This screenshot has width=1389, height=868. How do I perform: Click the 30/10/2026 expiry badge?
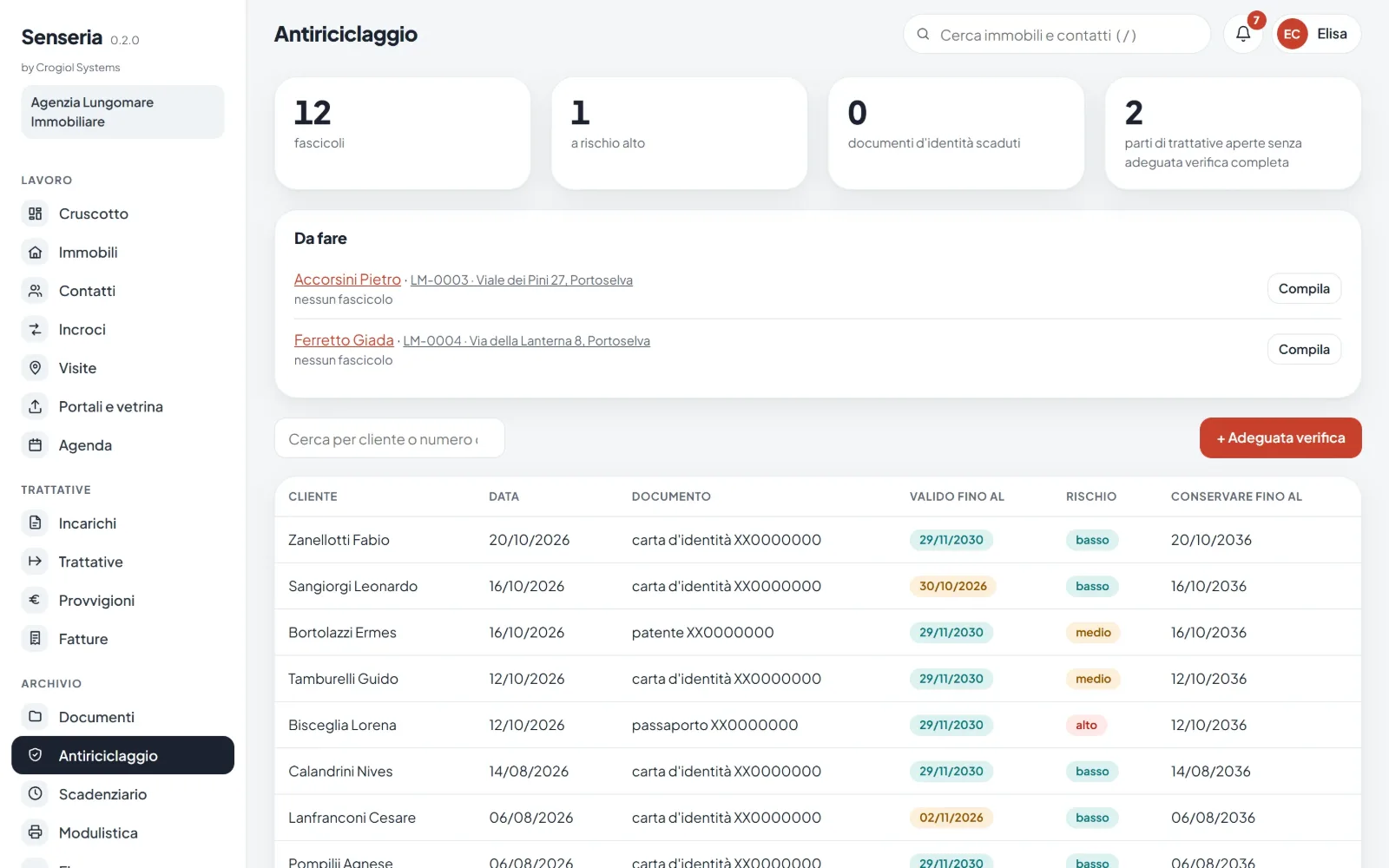tap(952, 587)
